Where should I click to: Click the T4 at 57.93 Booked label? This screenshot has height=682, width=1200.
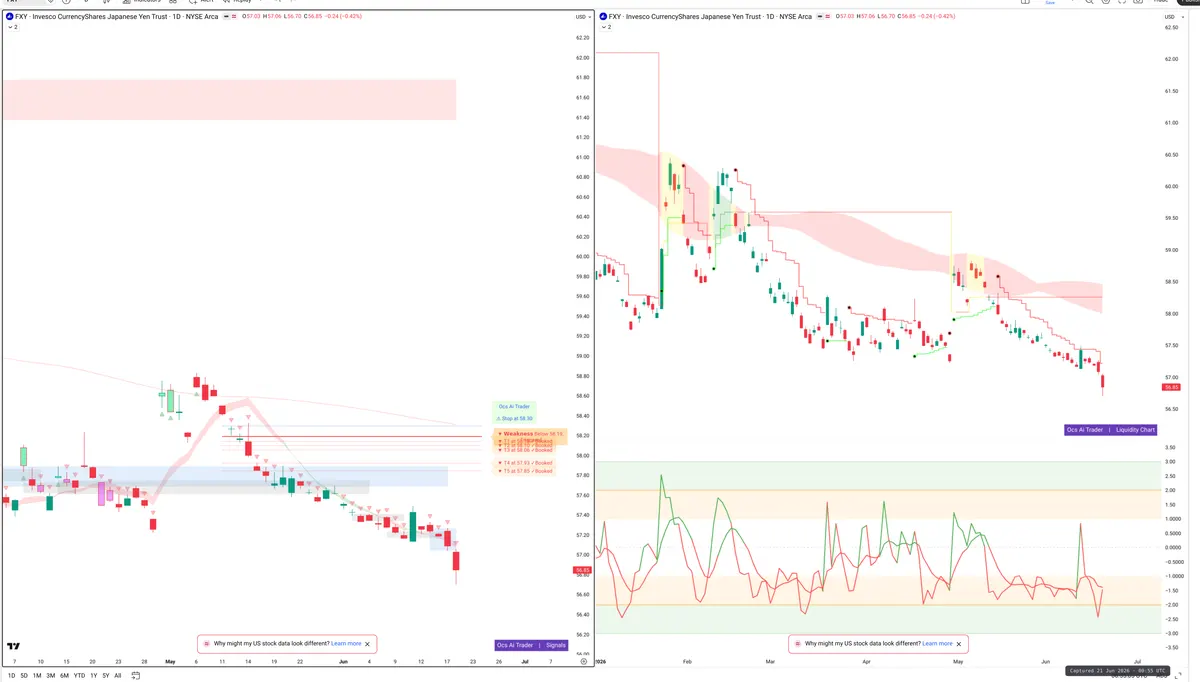click(525, 463)
